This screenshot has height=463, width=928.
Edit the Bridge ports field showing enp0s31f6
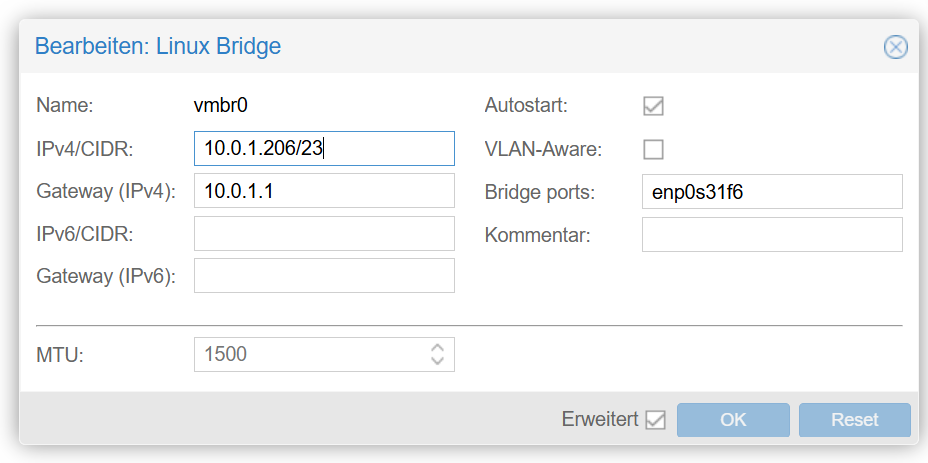point(771,191)
